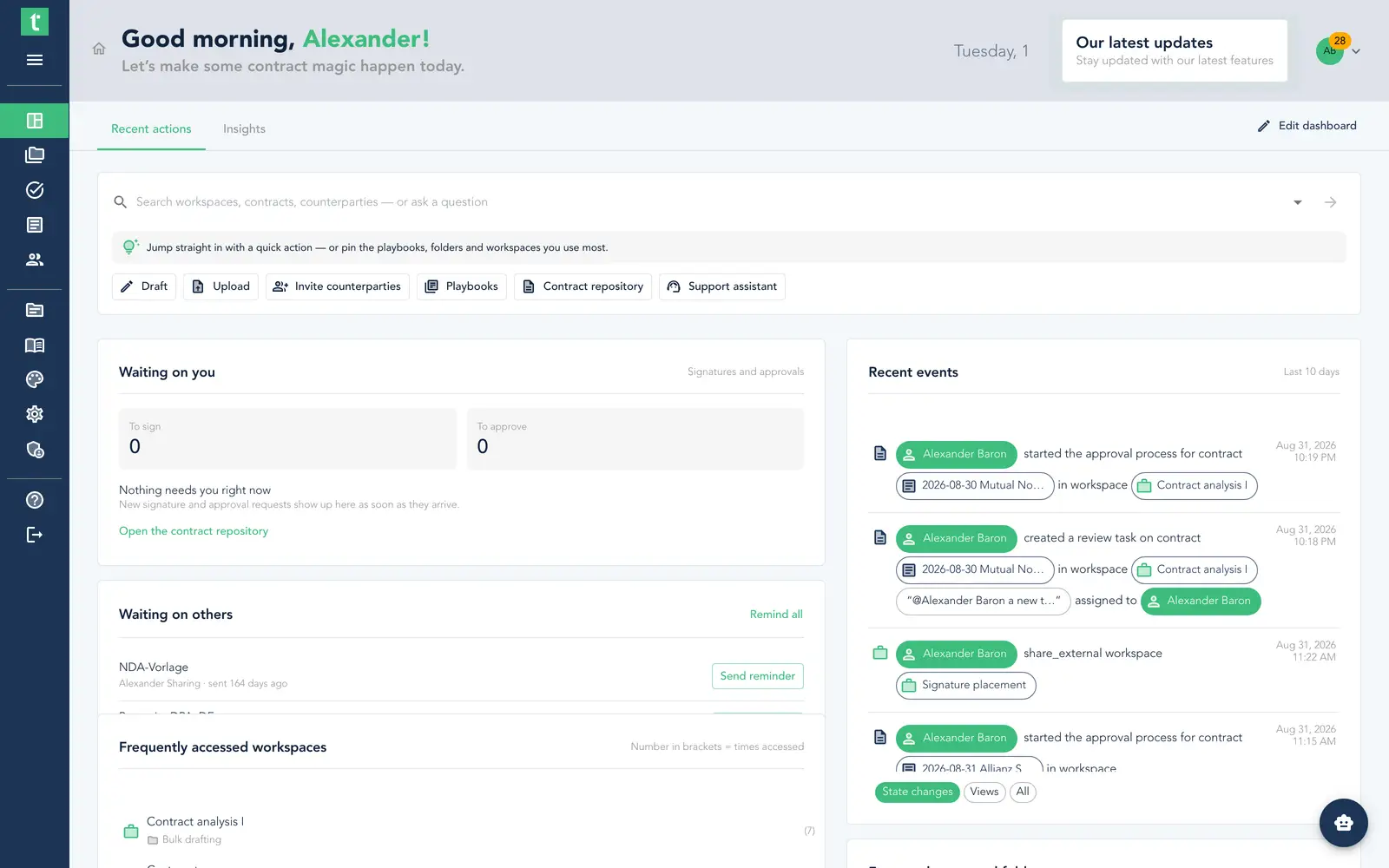Expand the search options dropdown arrow

tap(1298, 202)
